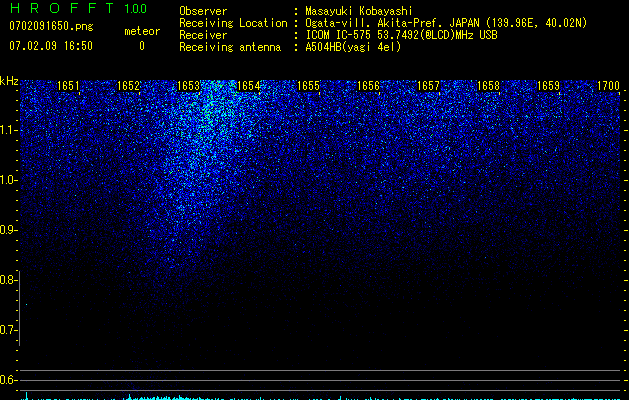Click the 0.7 kHz axis label
This screenshot has height=400, width=629.
[8, 330]
